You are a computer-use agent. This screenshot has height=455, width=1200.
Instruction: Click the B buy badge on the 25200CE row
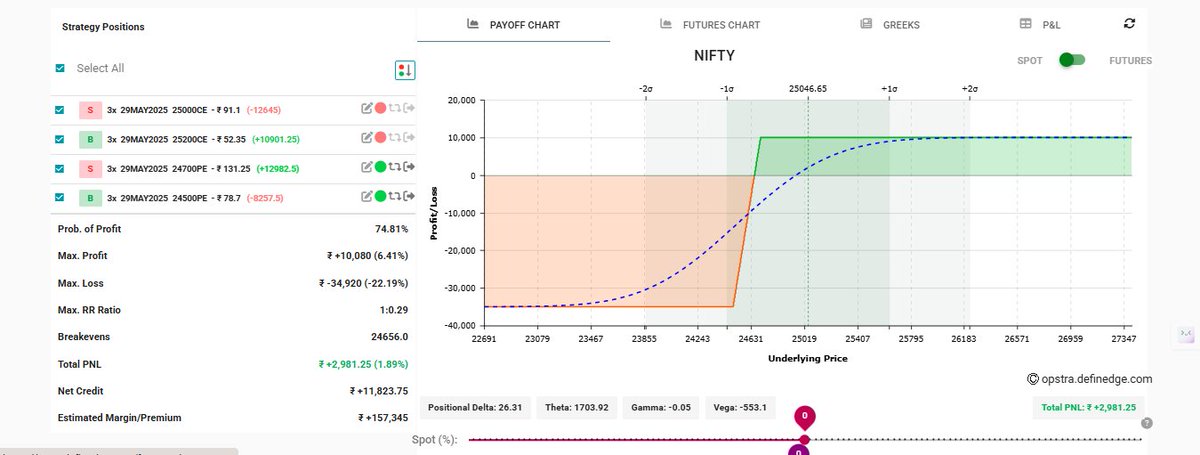(90, 139)
